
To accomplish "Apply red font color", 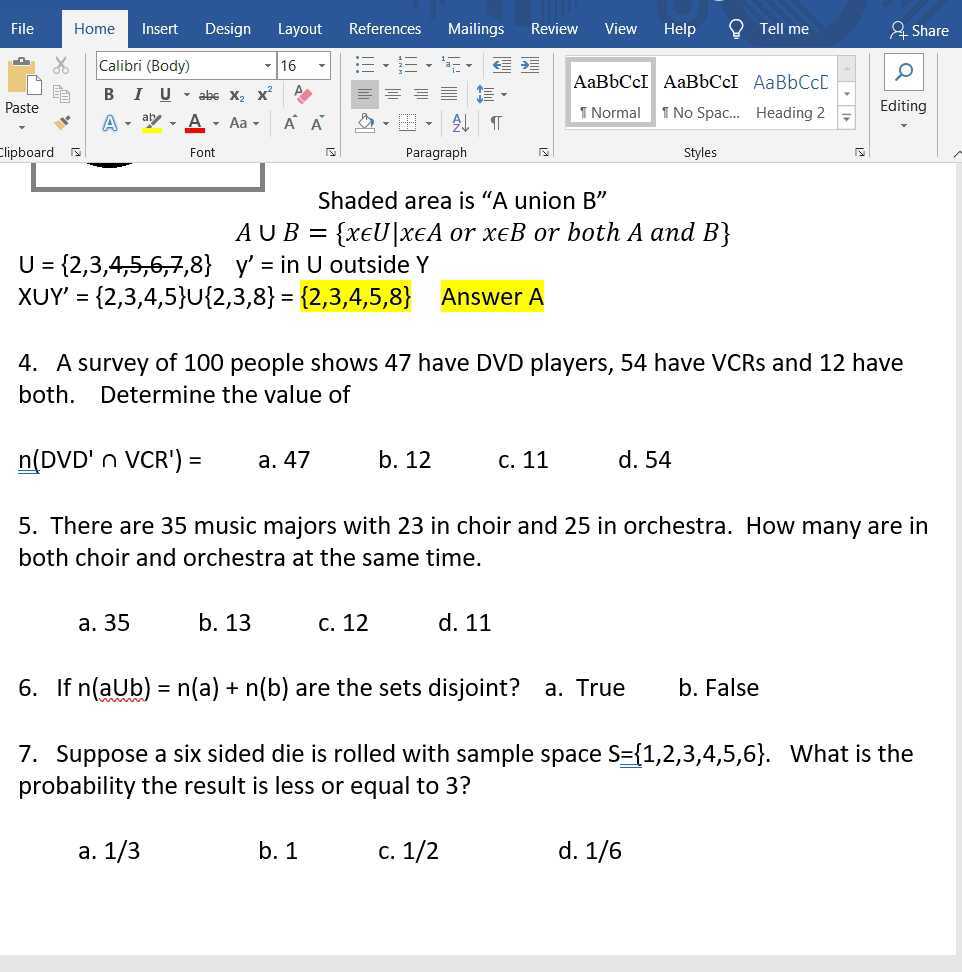I will click(x=195, y=123).
